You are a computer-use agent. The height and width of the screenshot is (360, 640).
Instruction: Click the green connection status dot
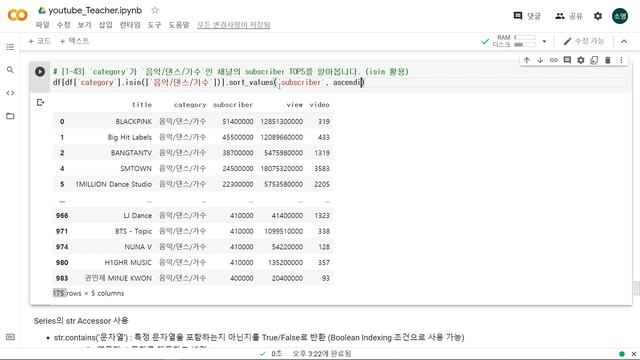pyautogui.click(x=622, y=354)
